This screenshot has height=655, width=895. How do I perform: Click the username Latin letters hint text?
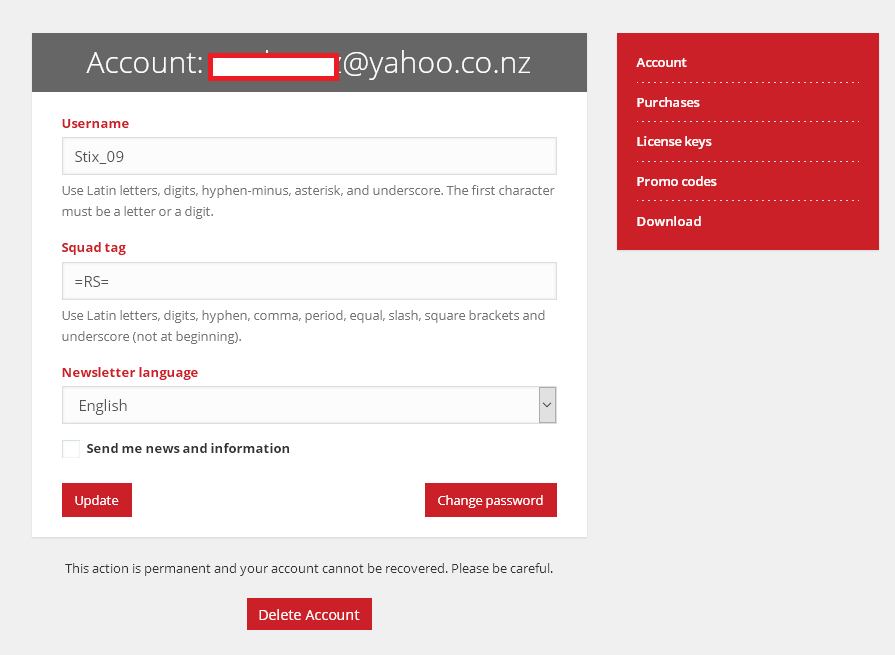click(308, 200)
